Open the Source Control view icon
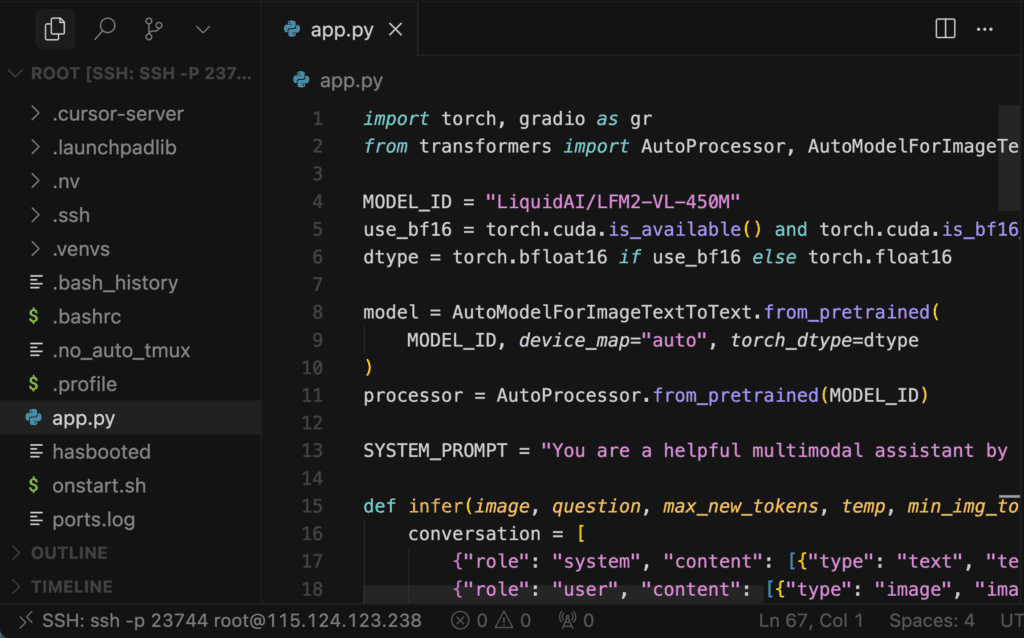Image resolution: width=1024 pixels, height=638 pixels. coord(154,29)
